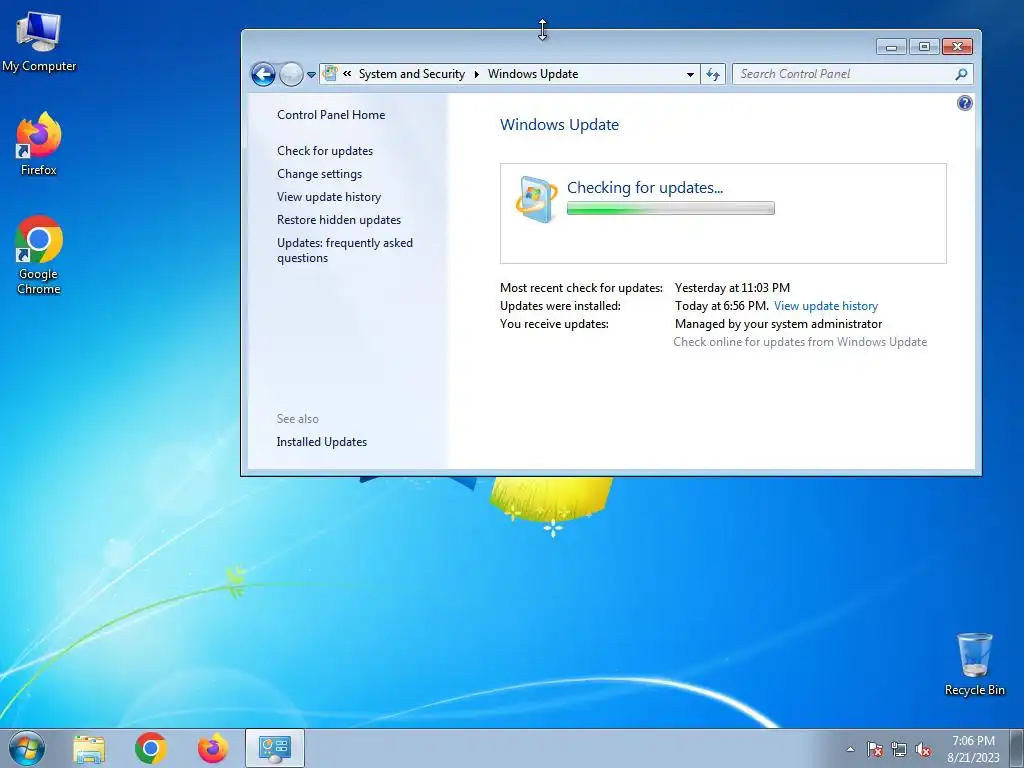Click the Windows Update shield icon
The image size is (1024, 768).
click(x=536, y=199)
